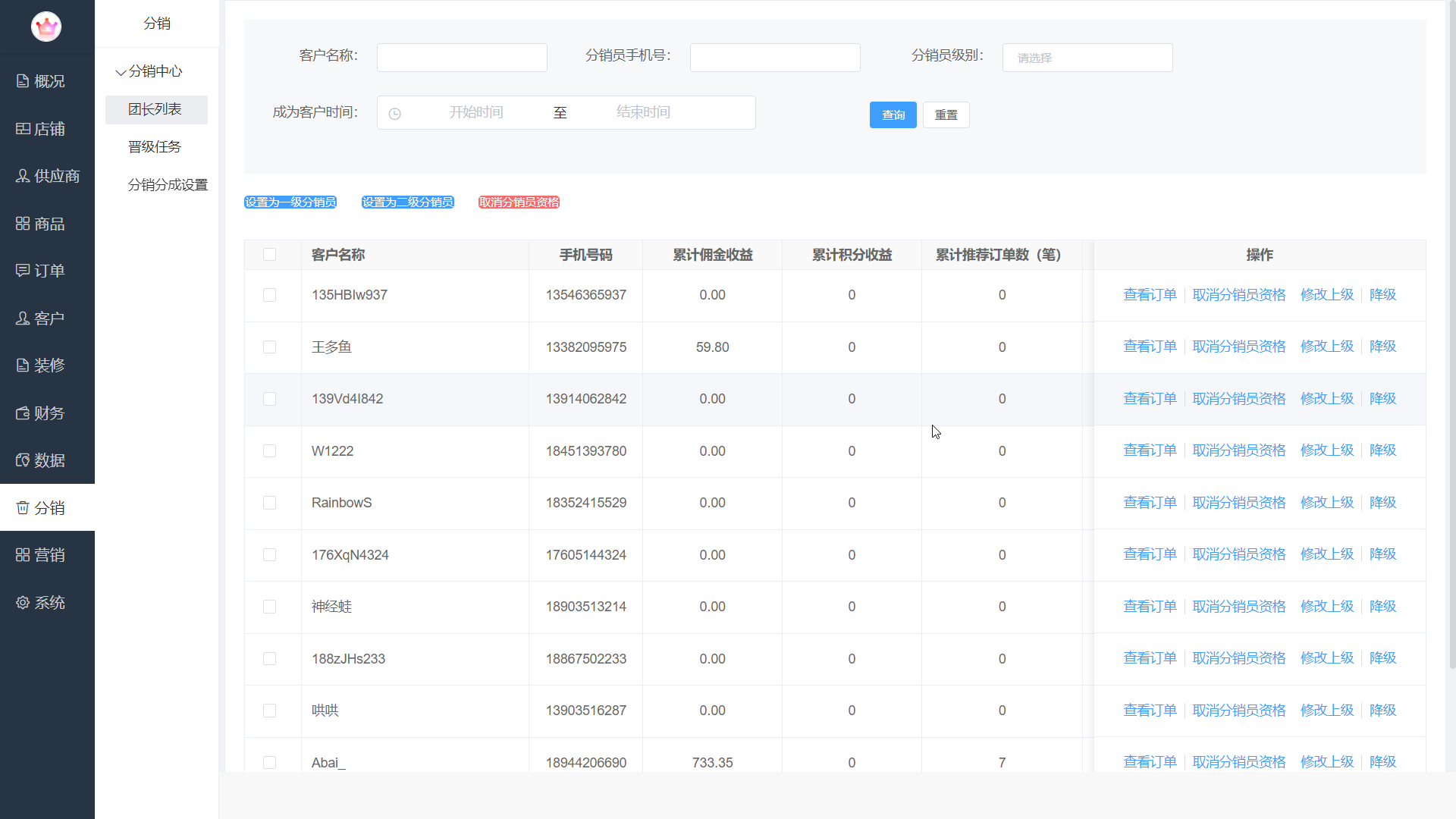Click phone number 13382095975
This screenshot has height=819, width=1456.
tap(586, 347)
